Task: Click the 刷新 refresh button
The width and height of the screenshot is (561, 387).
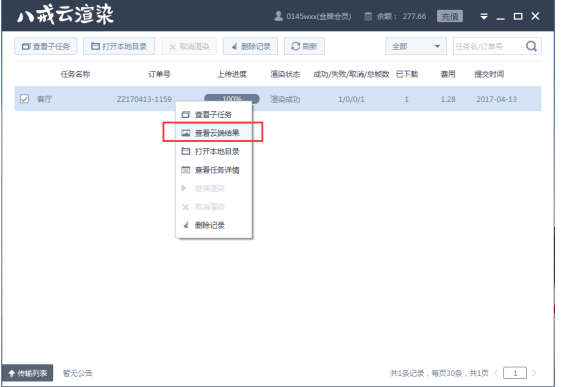Action: click(x=304, y=46)
